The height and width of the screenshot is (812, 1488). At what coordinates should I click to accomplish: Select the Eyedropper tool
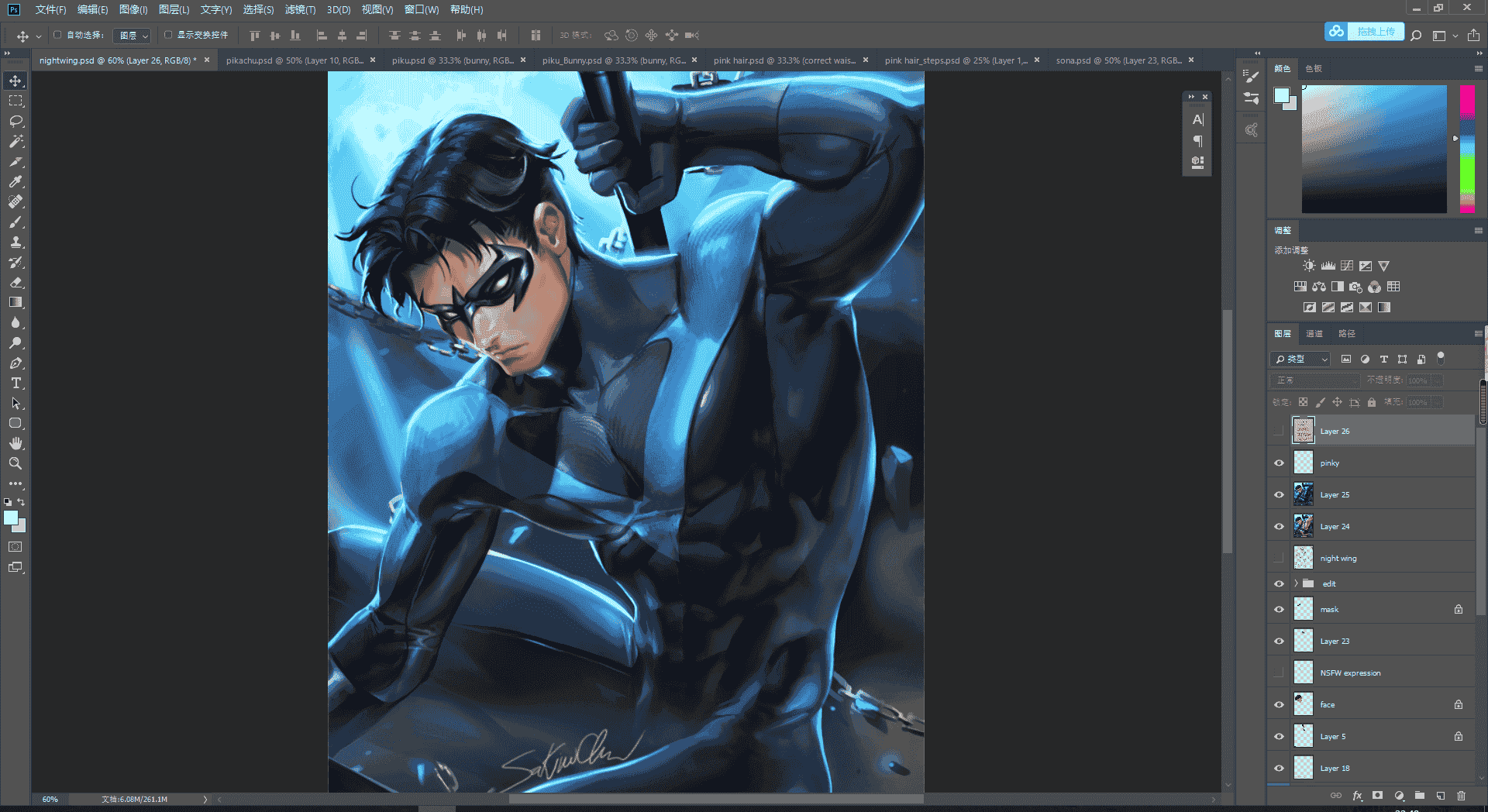point(15,181)
